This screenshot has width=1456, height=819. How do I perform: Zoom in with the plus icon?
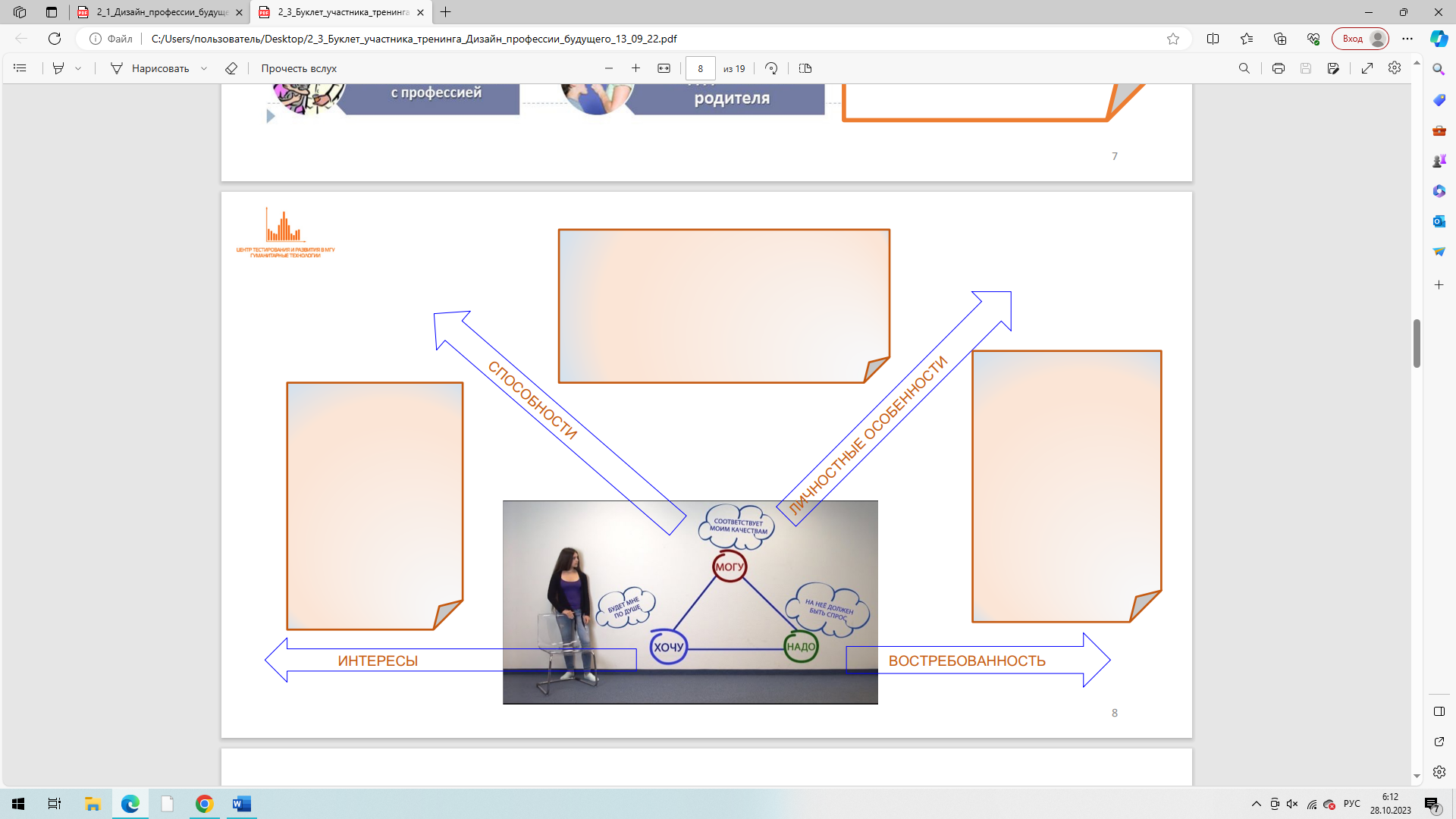coord(636,68)
